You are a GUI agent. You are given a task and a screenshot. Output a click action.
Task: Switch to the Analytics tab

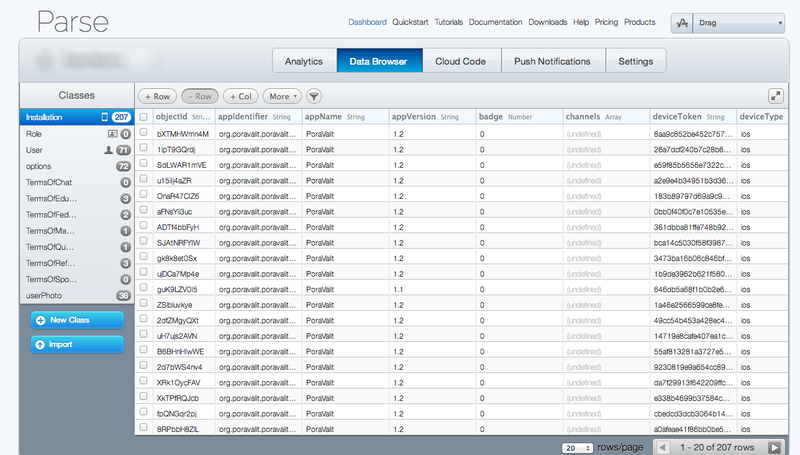304,61
